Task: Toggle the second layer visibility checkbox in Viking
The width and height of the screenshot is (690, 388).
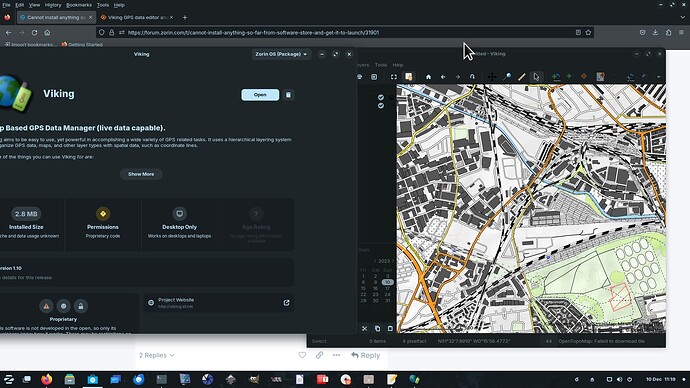Action: click(x=381, y=106)
